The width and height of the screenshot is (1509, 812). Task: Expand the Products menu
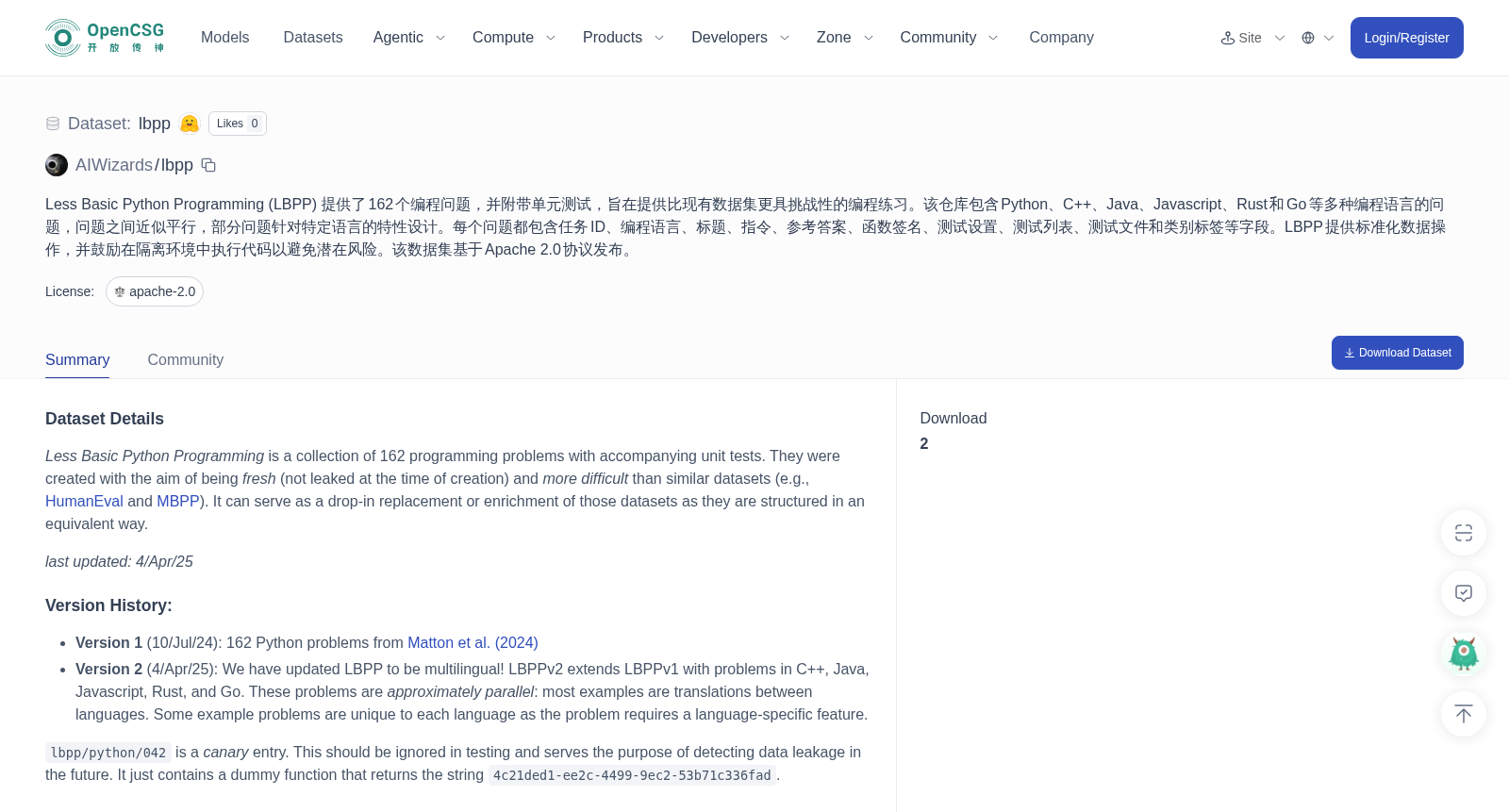click(x=623, y=38)
